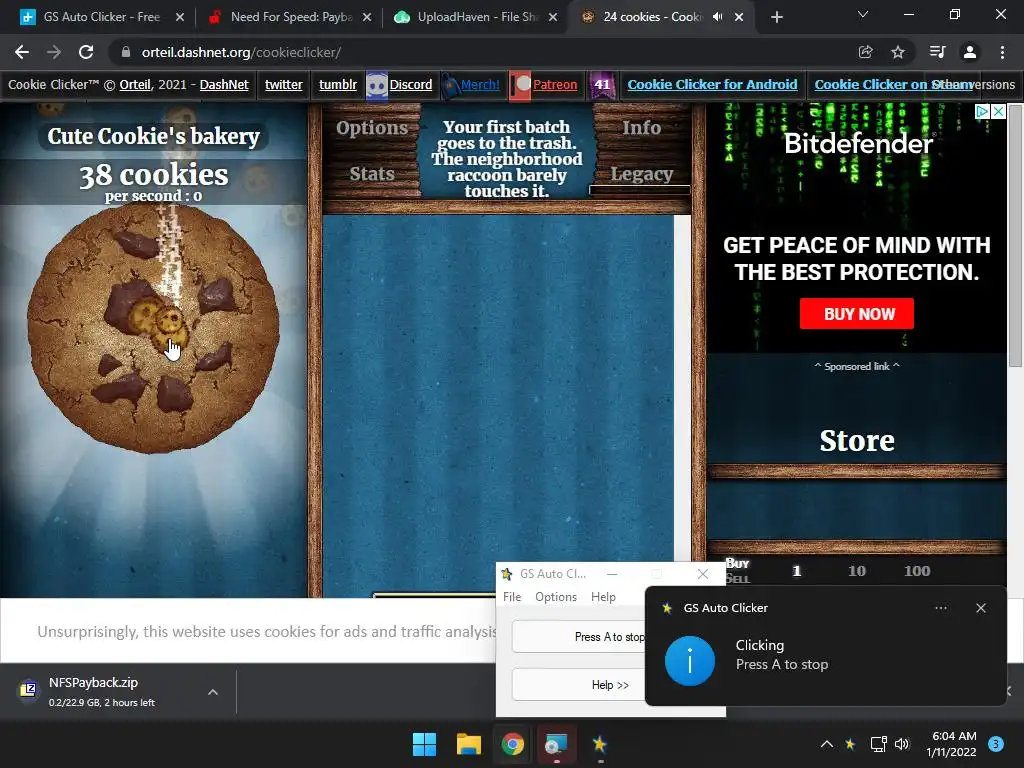Open the tab search dropdown arrow
The width and height of the screenshot is (1024, 768).
coord(863,14)
